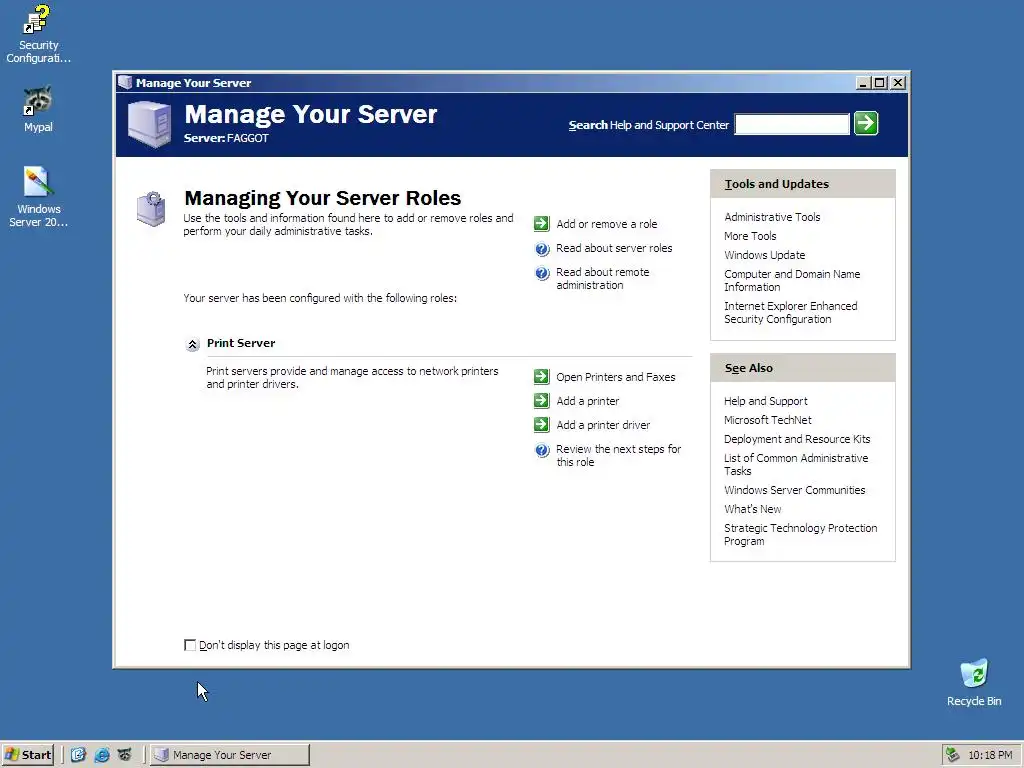Open the Security Configuration desktop shortcut
Screen dimensions: 1024x768
tap(39, 34)
